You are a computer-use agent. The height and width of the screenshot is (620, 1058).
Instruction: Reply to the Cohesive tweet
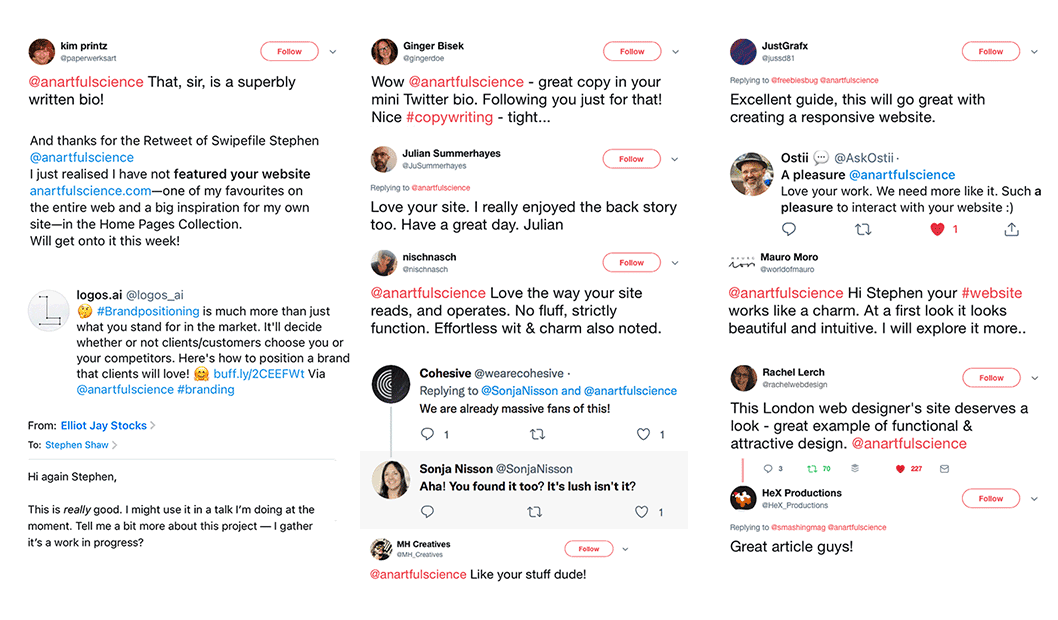(427, 434)
